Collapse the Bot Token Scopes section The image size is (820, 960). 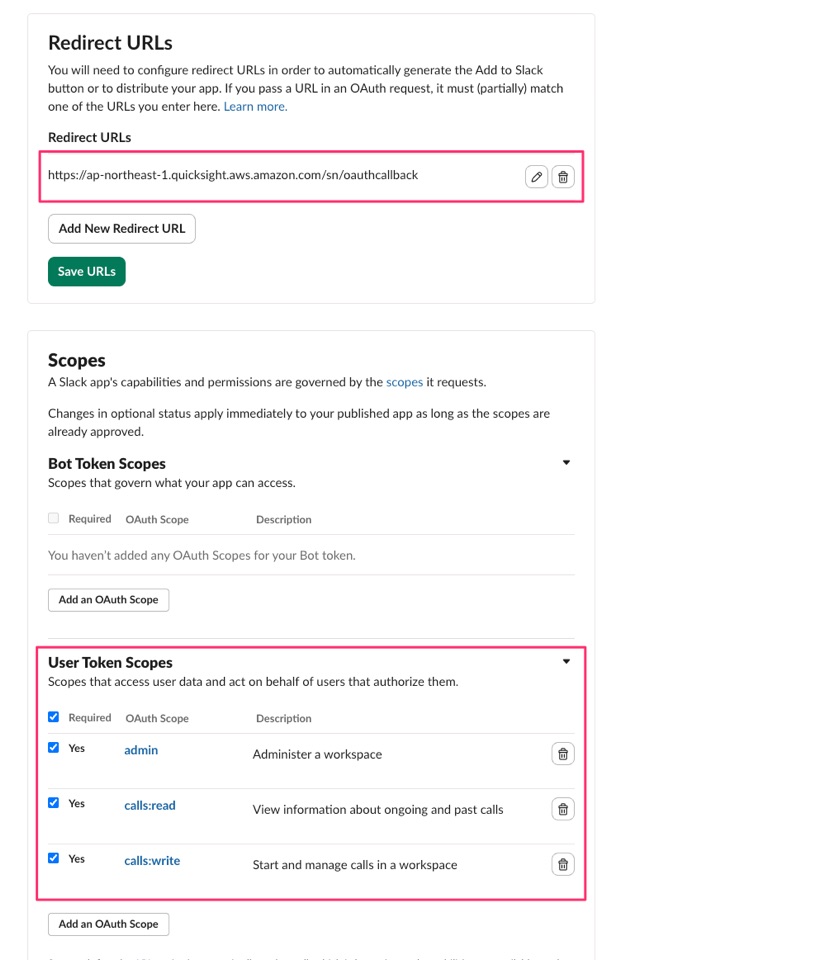click(566, 462)
